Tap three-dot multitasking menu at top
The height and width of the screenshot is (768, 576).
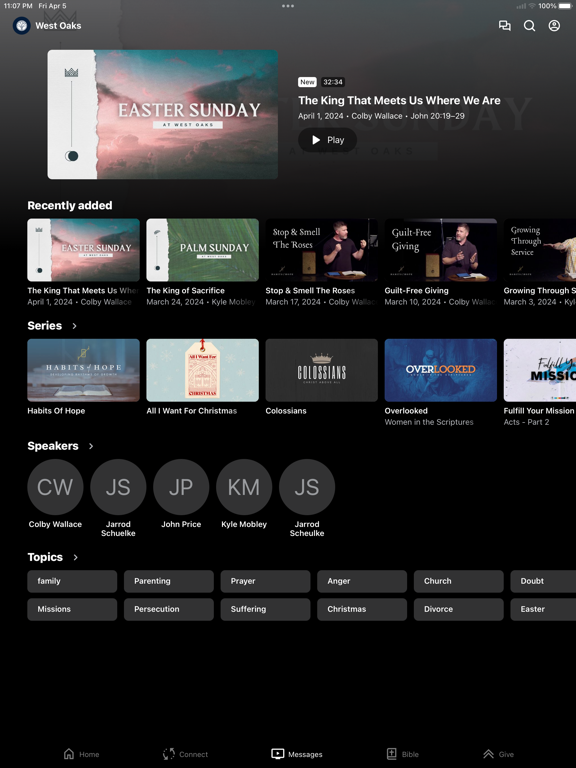click(x=288, y=6)
